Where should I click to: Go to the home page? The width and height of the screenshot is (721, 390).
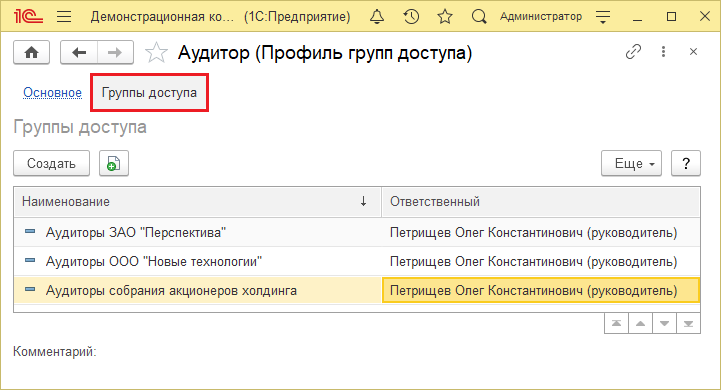31,52
